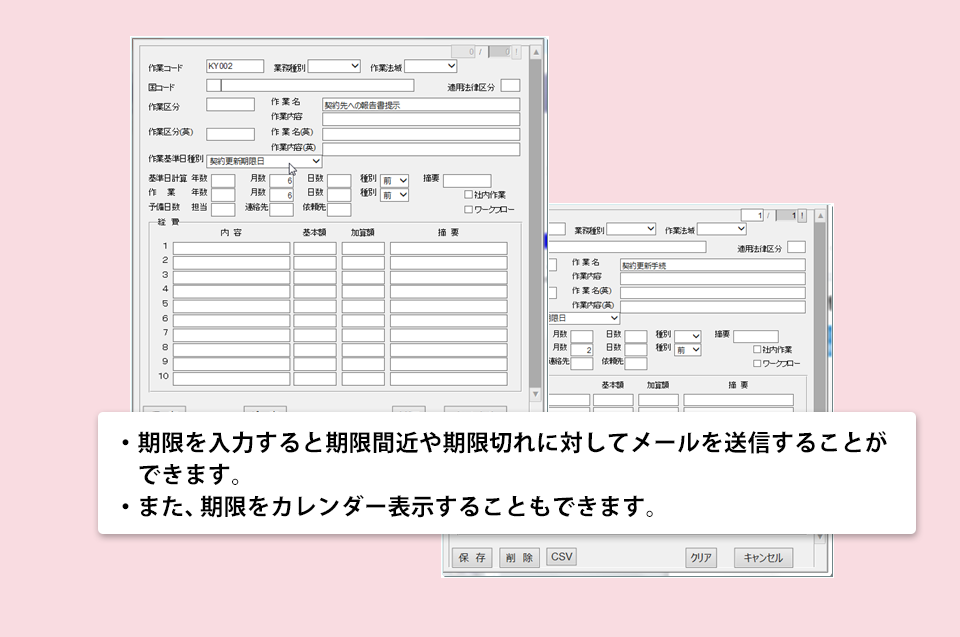The height and width of the screenshot is (637, 960).
Task: Open 作業法域 dropdown in the KY002 window
Action: pyautogui.click(x=430, y=66)
